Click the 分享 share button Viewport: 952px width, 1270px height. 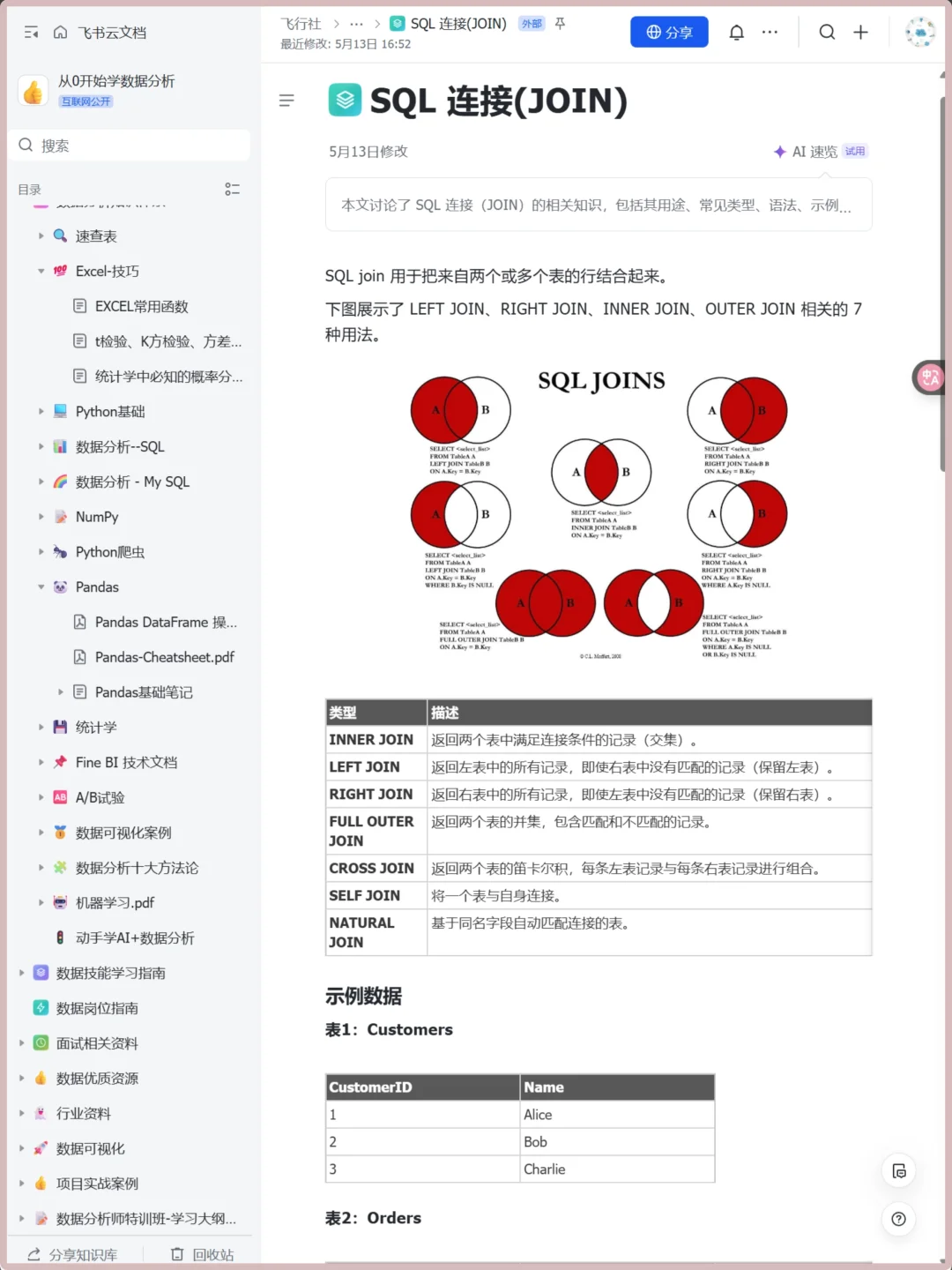pyautogui.click(x=669, y=32)
